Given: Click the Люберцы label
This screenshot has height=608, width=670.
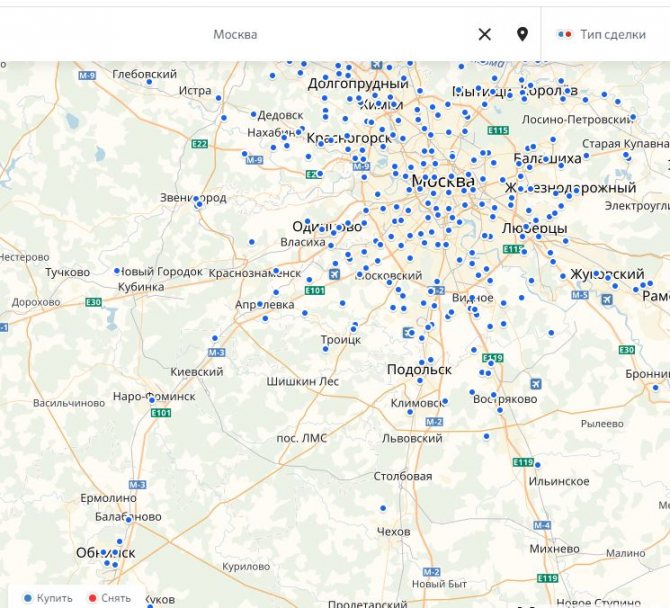Looking at the screenshot, I should coord(535,228).
